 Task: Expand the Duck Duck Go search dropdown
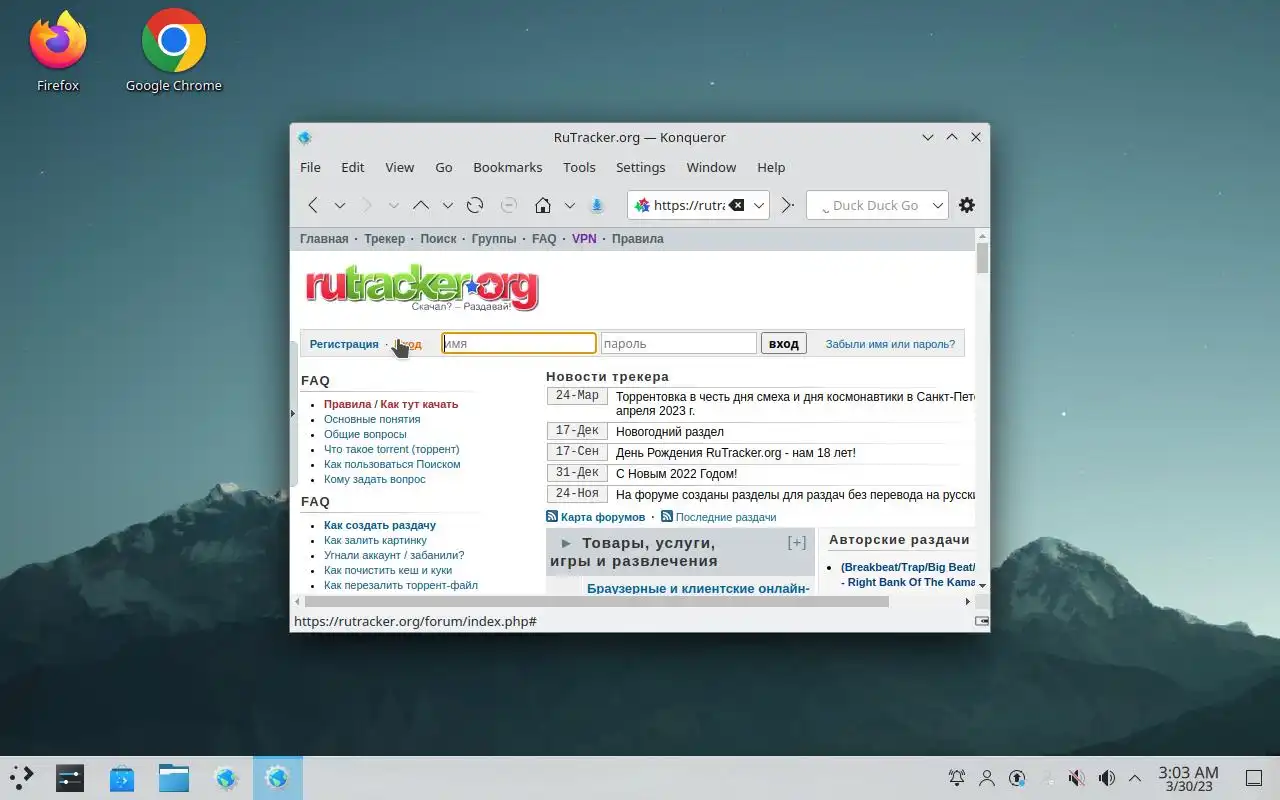click(938, 205)
